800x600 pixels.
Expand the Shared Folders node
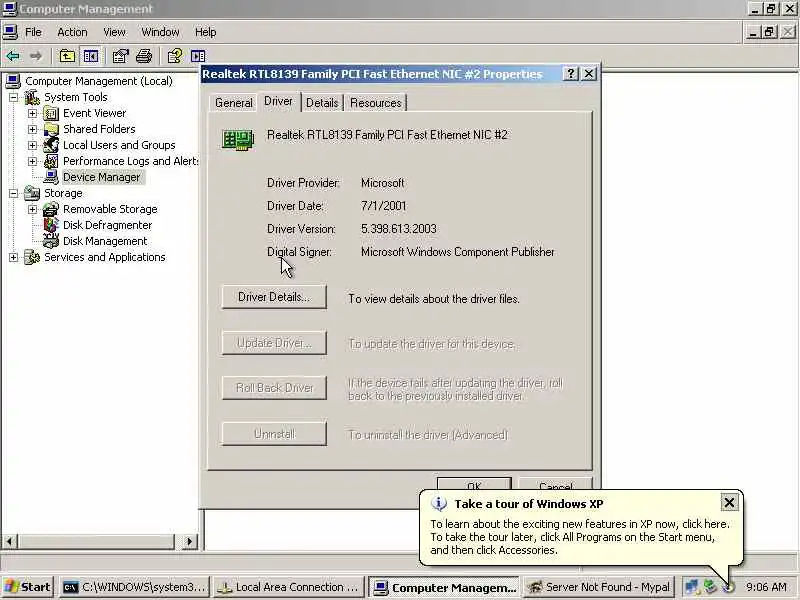coord(33,130)
